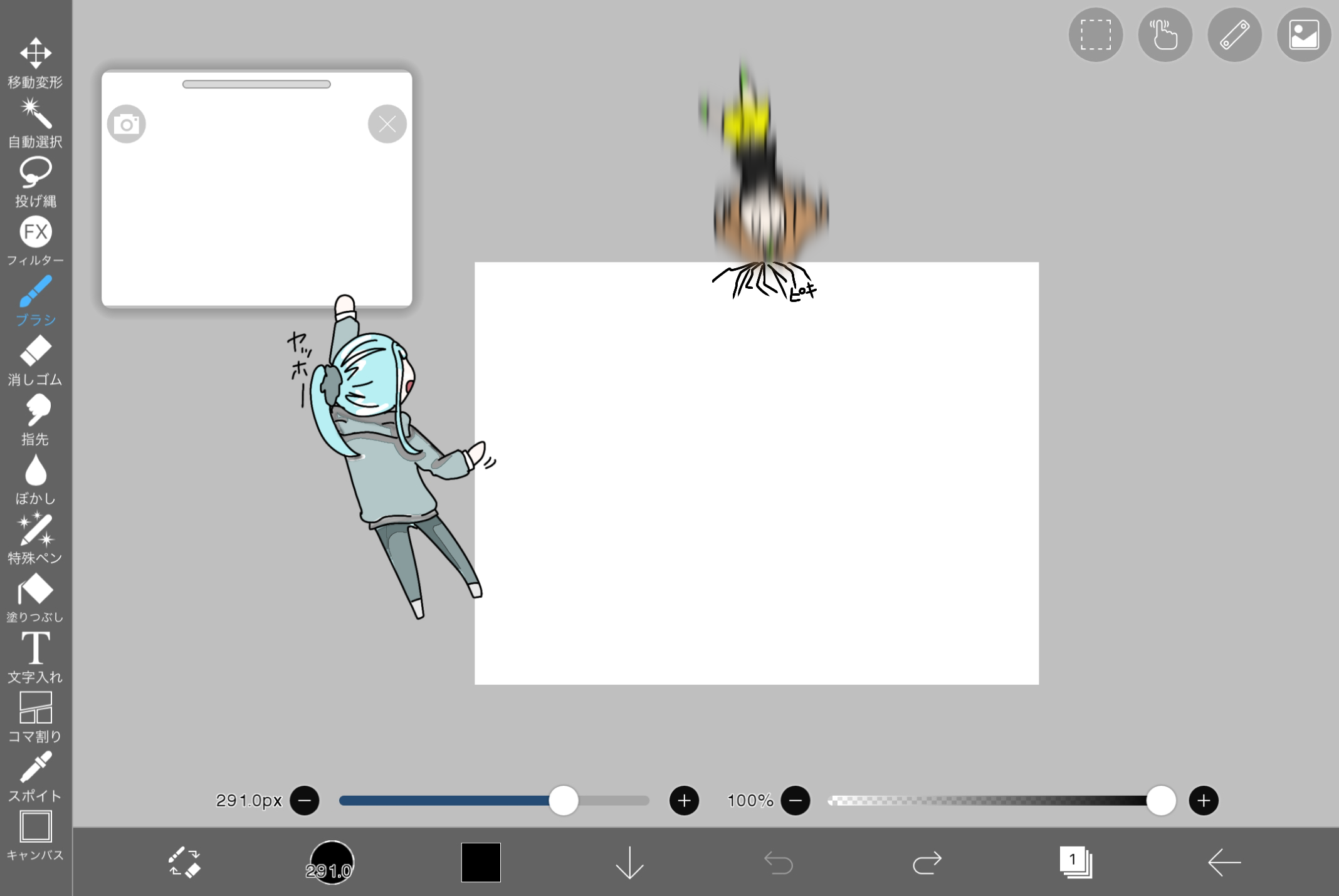
Task: Open the layers panel showing 1 layer
Action: click(1075, 863)
